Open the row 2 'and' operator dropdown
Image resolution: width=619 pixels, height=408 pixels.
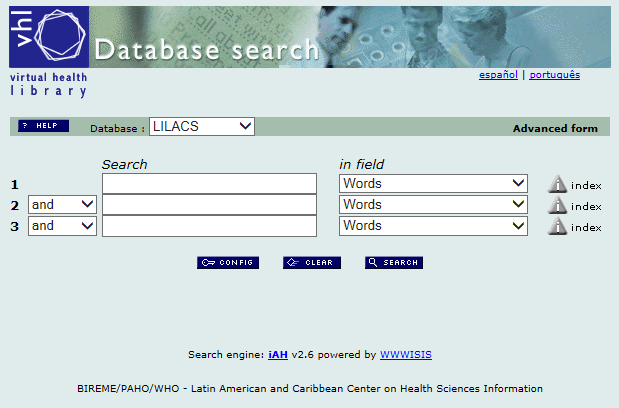tap(62, 204)
